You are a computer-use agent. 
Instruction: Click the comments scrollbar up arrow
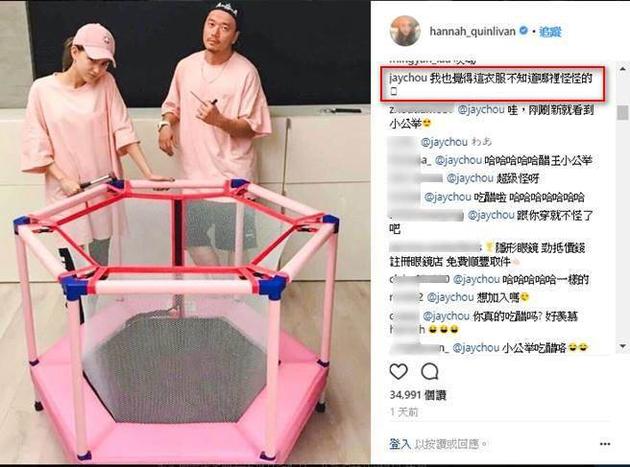point(623,69)
